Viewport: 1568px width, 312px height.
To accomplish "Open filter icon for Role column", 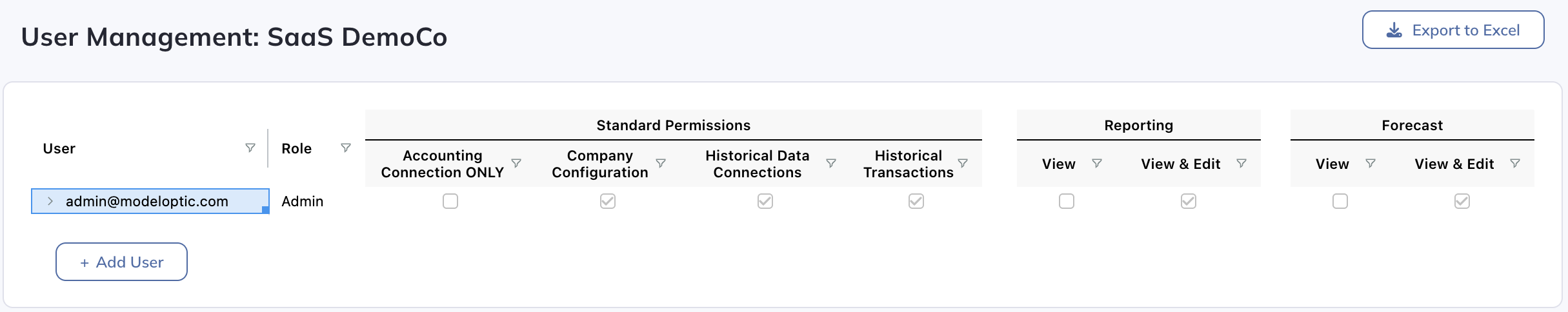I will pos(346,148).
